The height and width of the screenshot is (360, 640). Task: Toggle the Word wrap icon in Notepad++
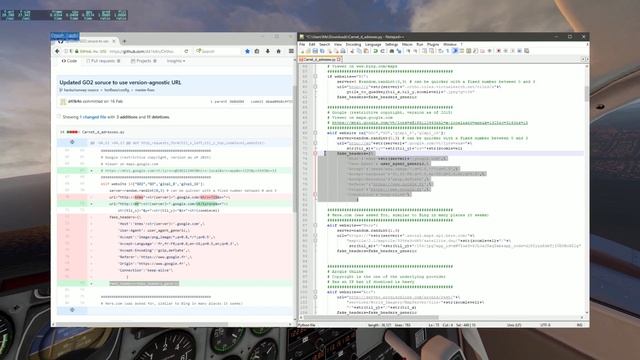(440, 51)
